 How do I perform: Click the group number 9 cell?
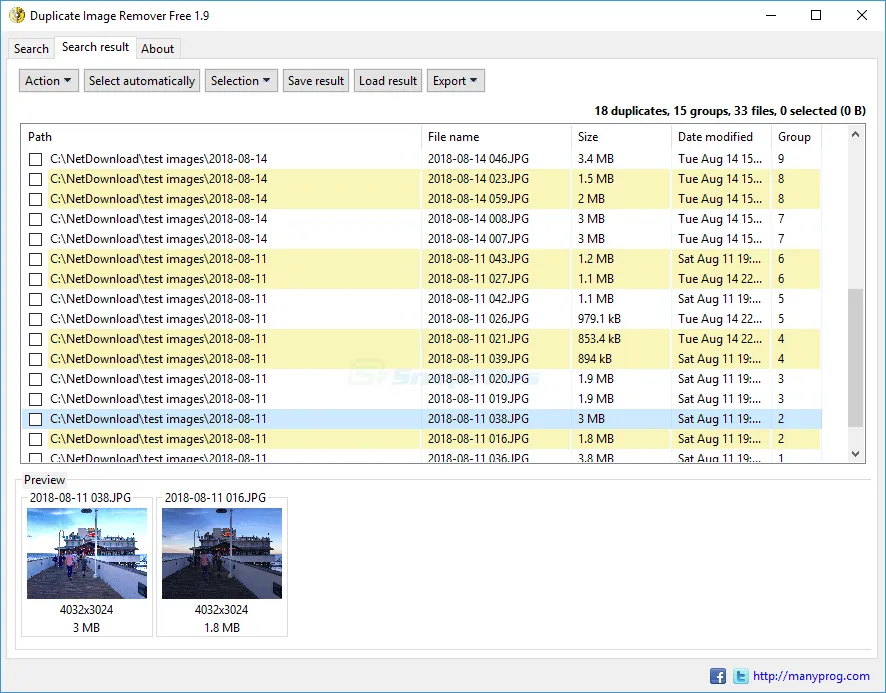point(781,159)
